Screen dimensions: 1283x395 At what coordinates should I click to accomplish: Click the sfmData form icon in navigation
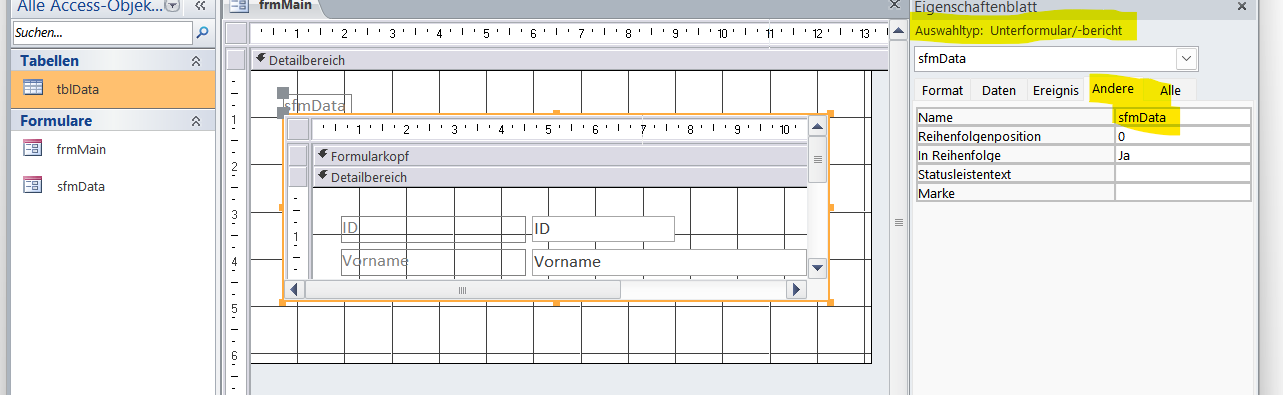click(x=33, y=185)
